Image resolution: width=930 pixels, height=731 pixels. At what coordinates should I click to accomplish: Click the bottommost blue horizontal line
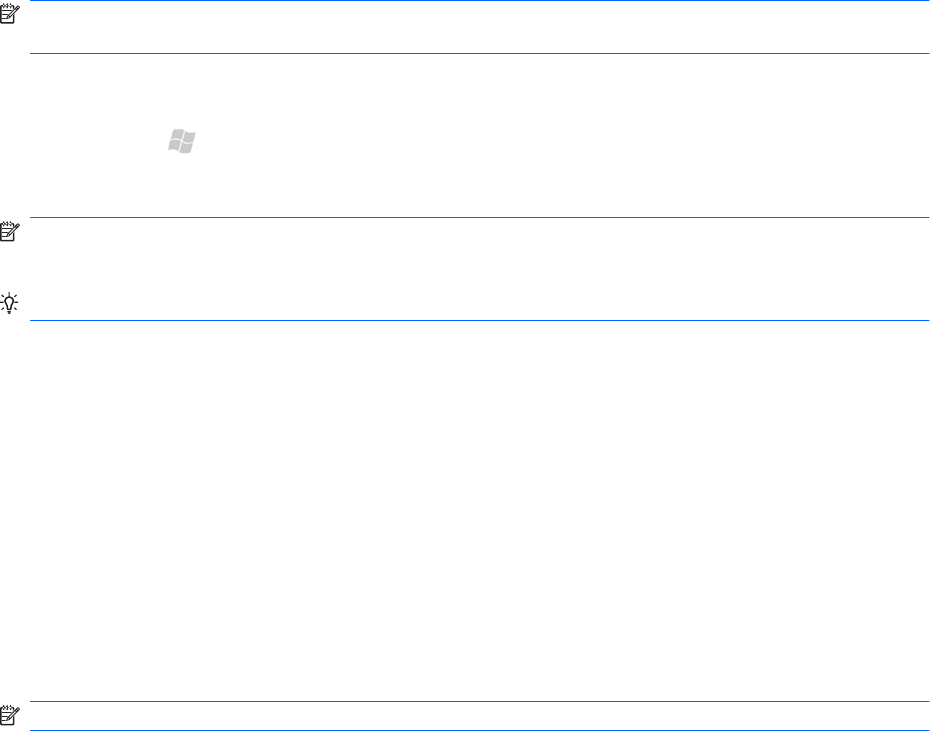point(480,729)
